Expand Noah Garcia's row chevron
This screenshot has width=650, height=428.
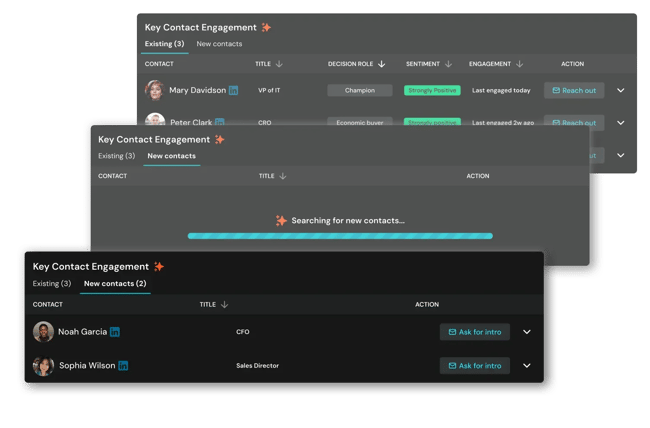pos(527,332)
